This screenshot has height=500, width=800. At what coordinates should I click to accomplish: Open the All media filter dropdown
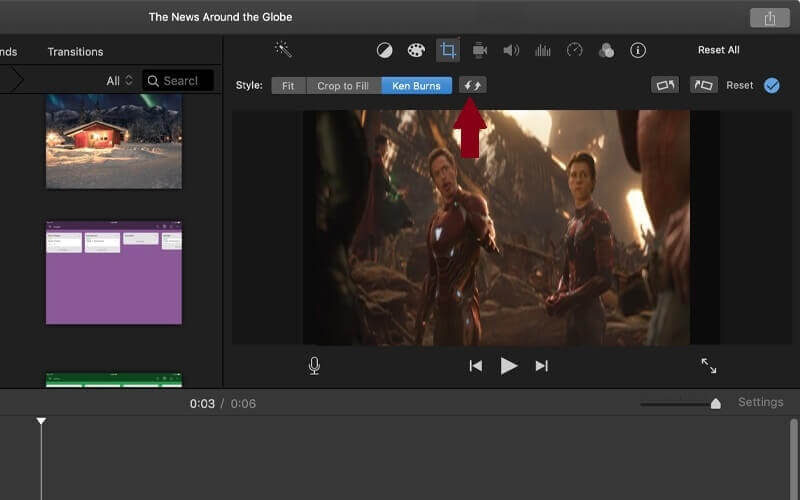119,81
